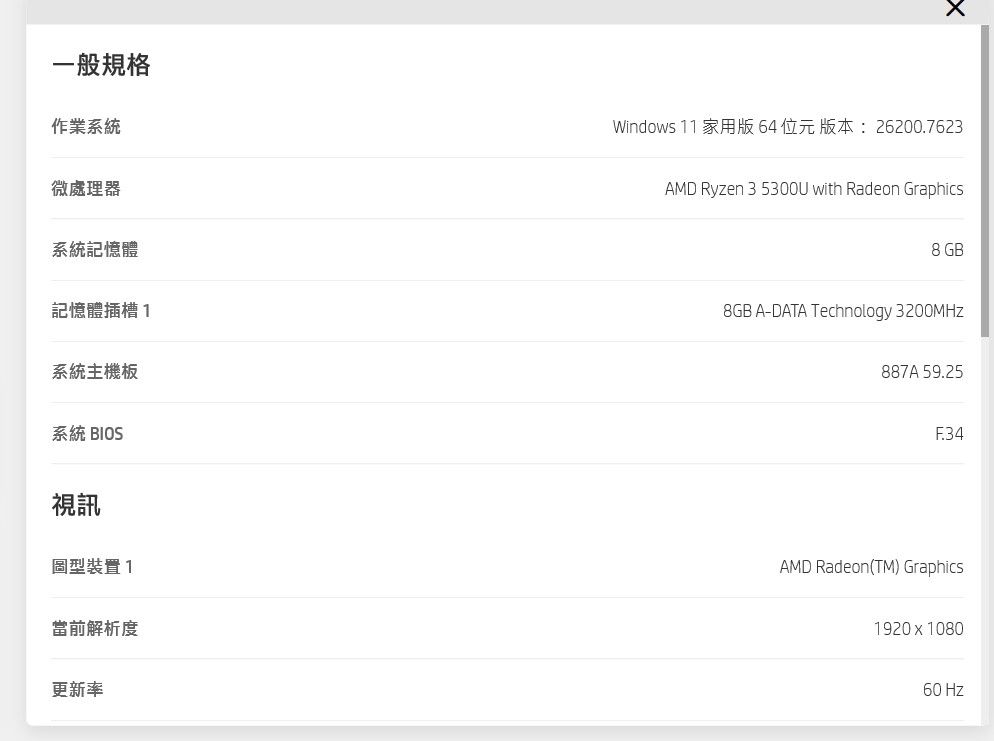Select the 作業系統 row label
The width and height of the screenshot is (994, 741).
point(86,127)
